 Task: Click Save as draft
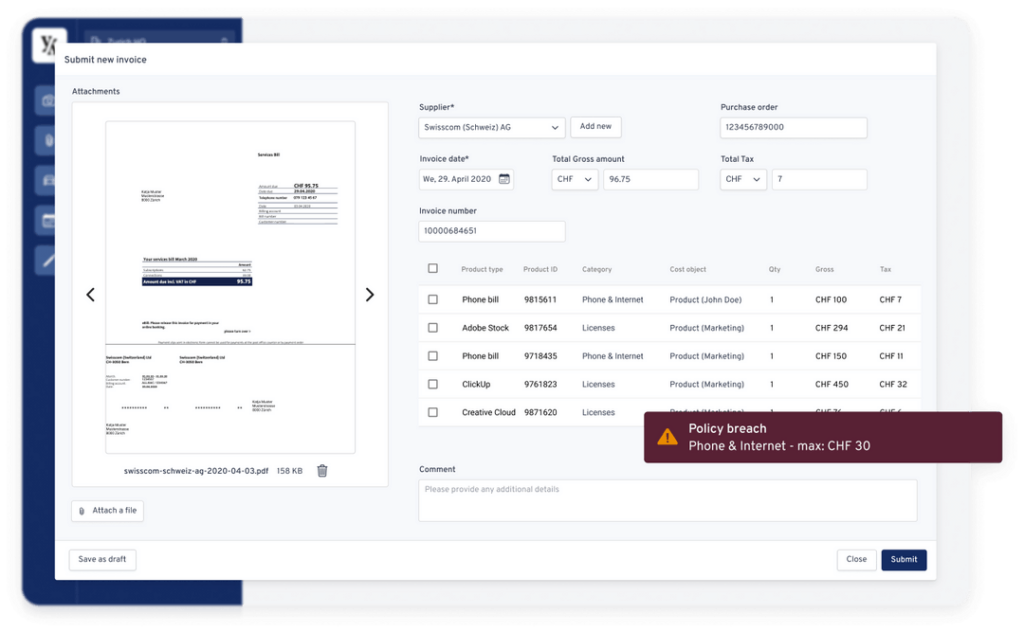[103, 560]
